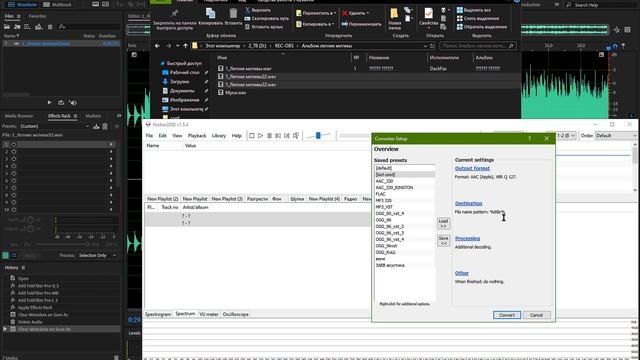This screenshot has height=360, width=640.
Task: Click Save << button in Converter Setup
Action: [x=443, y=241]
